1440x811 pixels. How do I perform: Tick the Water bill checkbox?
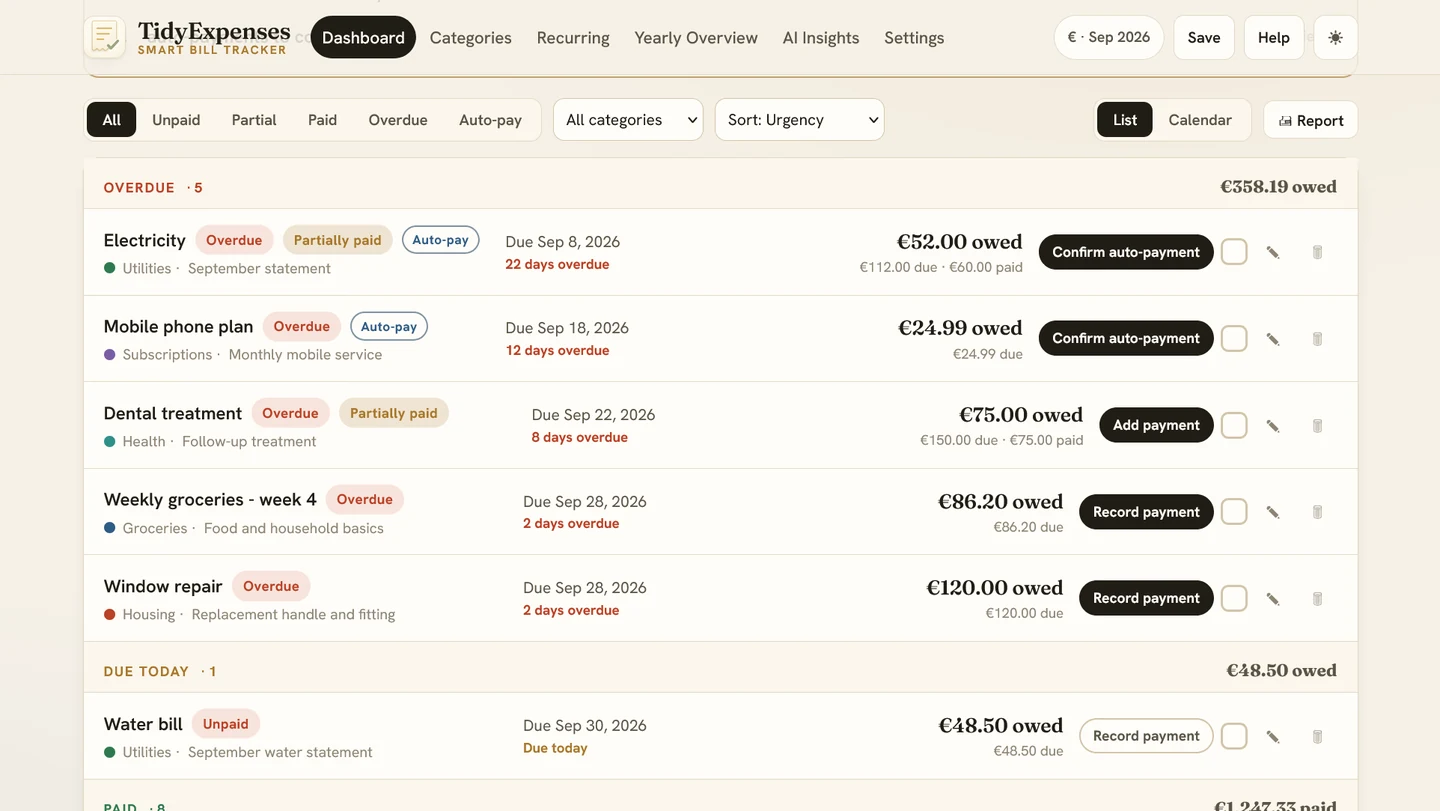tap(1234, 736)
